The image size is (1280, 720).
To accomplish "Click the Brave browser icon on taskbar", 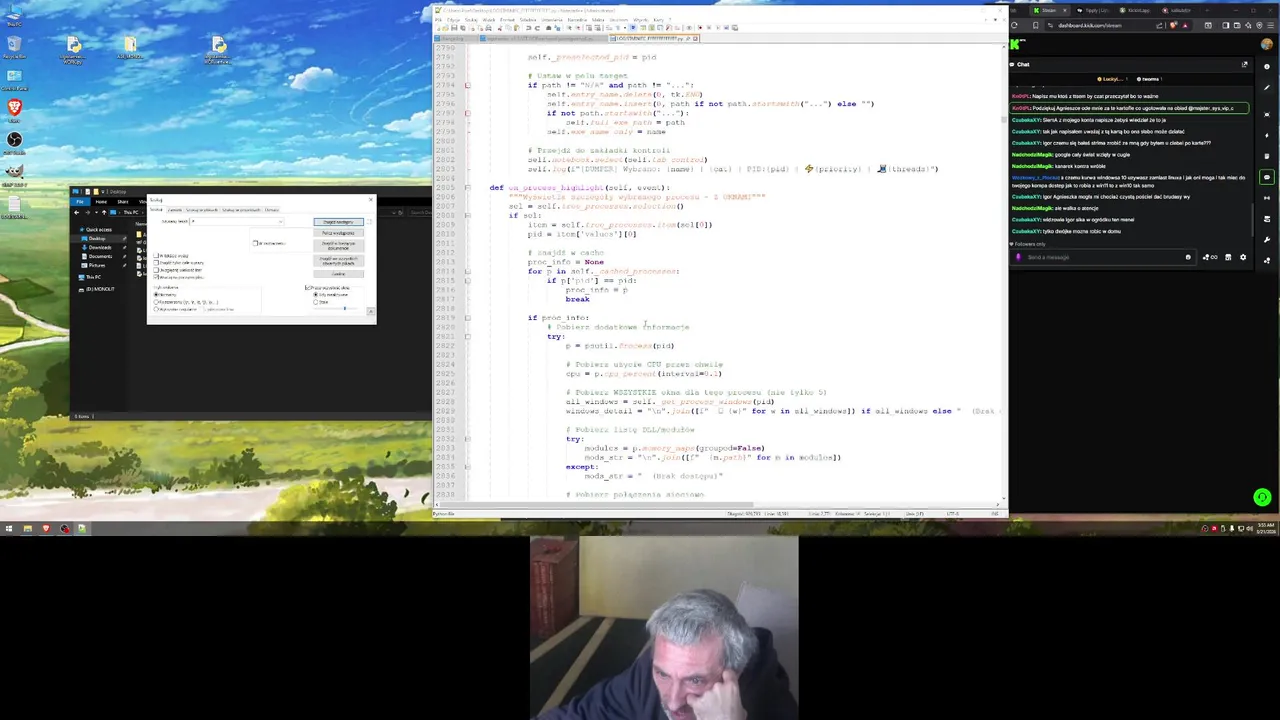I will (45, 528).
